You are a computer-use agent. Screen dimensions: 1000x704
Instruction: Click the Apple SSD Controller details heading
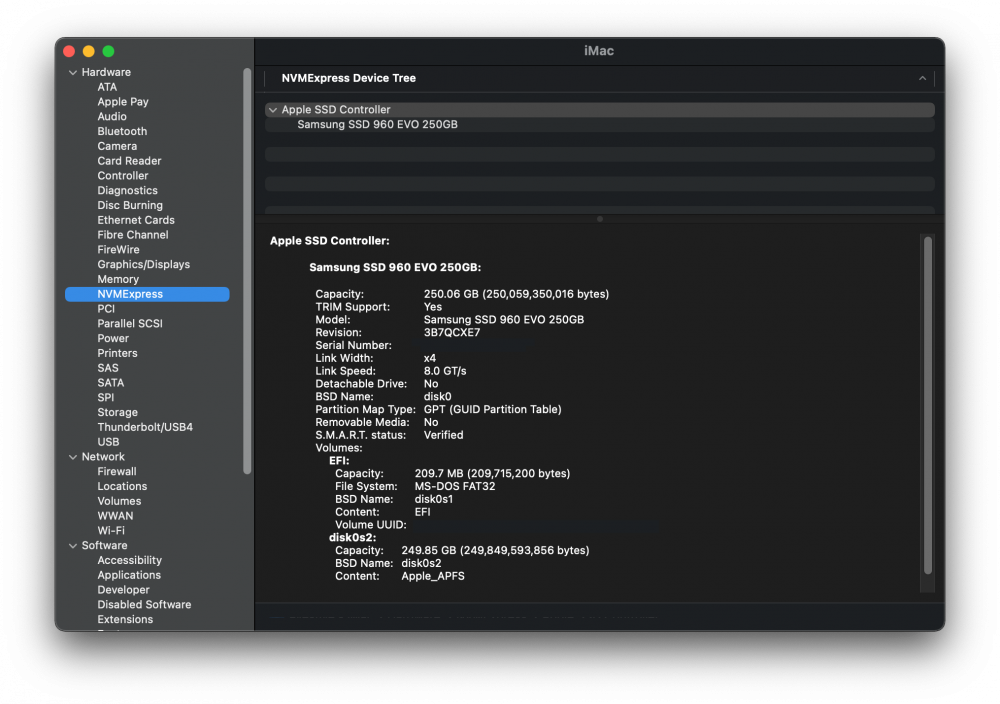[x=329, y=241]
